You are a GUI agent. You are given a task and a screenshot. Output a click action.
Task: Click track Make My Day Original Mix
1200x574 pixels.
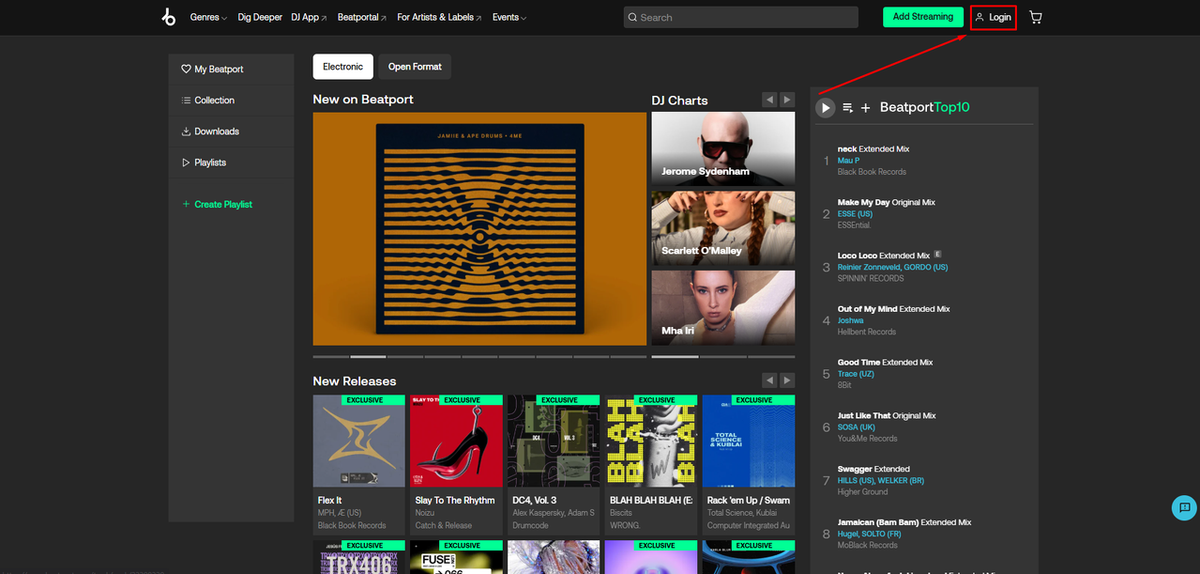click(886, 202)
